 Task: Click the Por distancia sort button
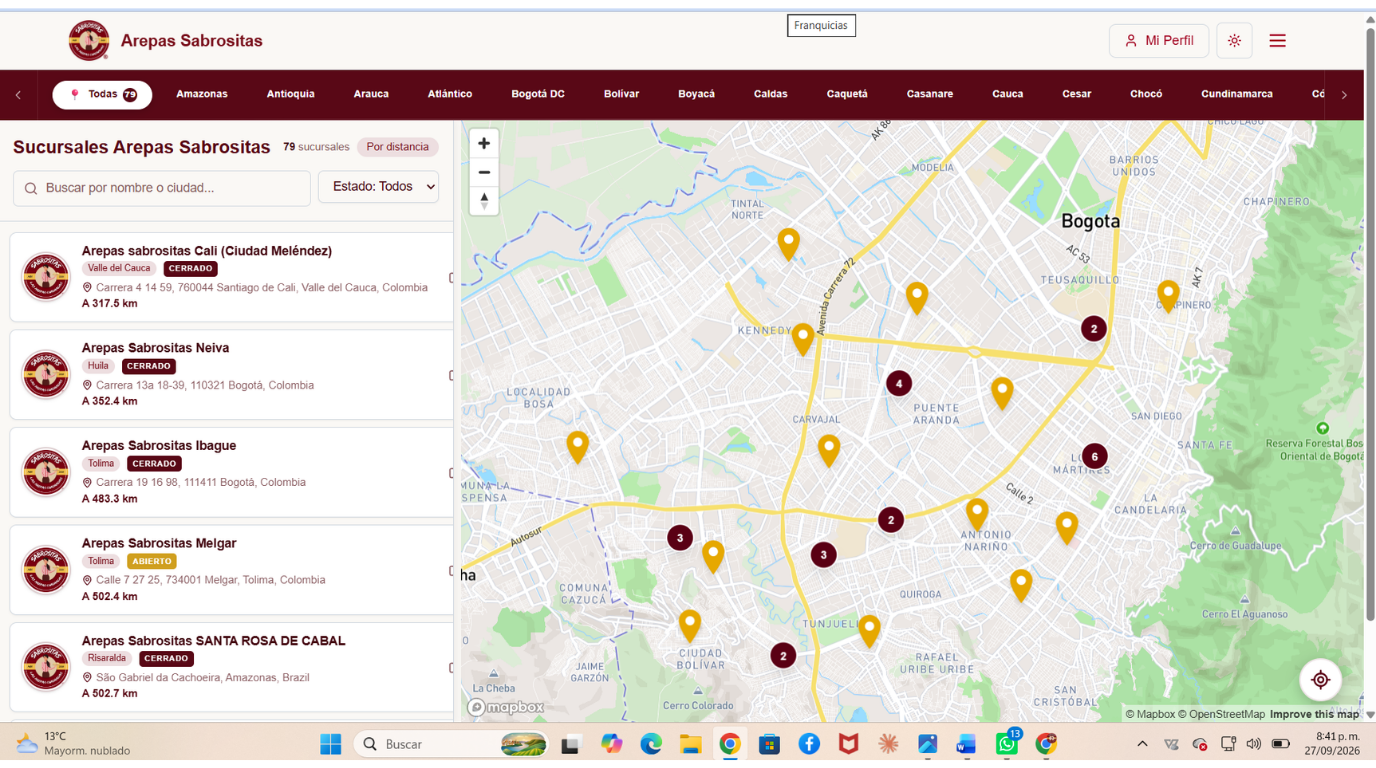tap(398, 147)
